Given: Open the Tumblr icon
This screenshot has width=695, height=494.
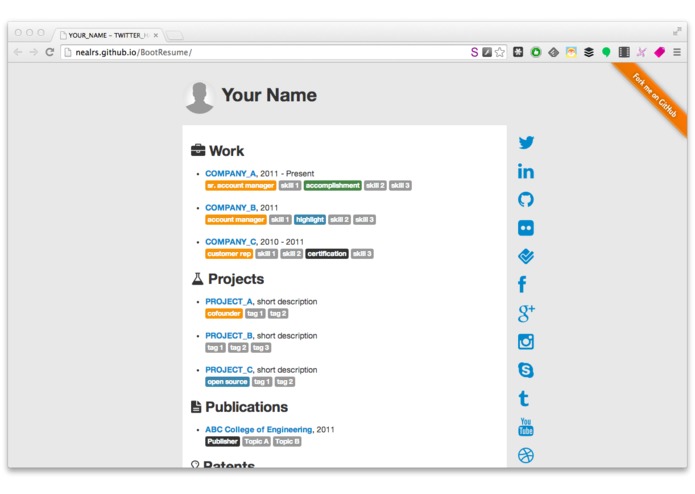Looking at the screenshot, I should coord(523,398).
